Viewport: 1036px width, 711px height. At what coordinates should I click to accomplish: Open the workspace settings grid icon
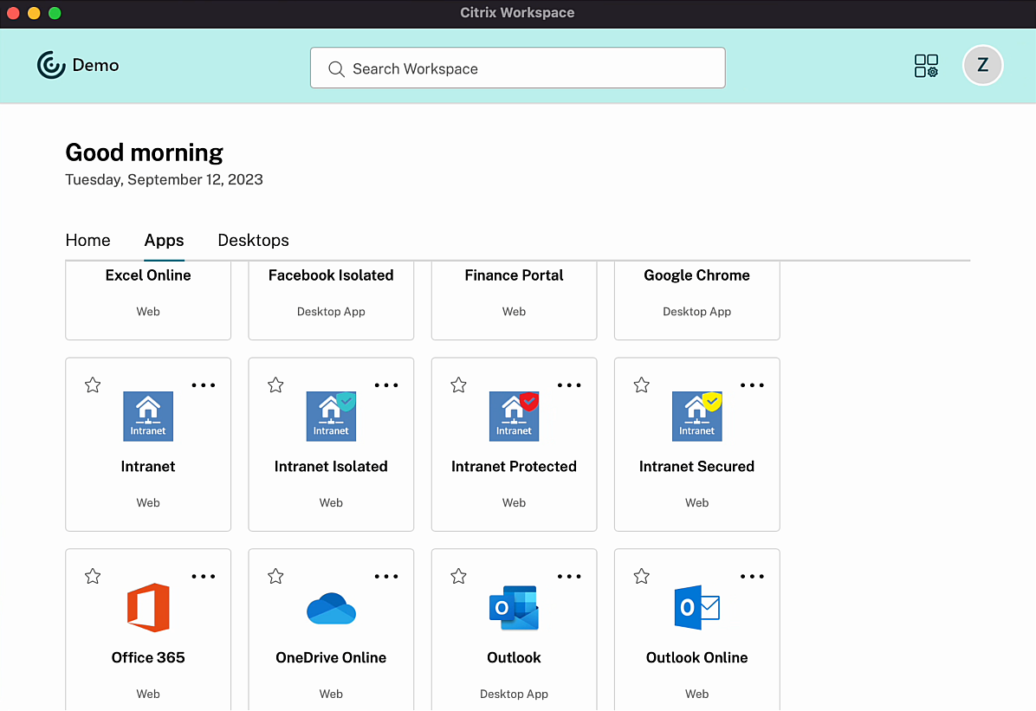926,66
